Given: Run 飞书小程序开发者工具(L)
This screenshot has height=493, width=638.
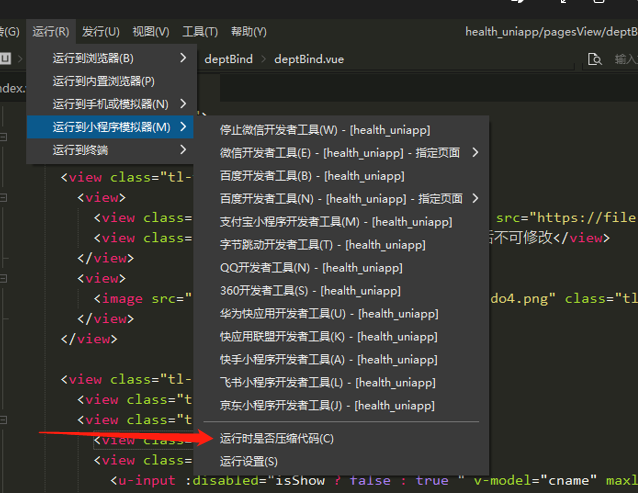Looking at the screenshot, I should pos(341,383).
